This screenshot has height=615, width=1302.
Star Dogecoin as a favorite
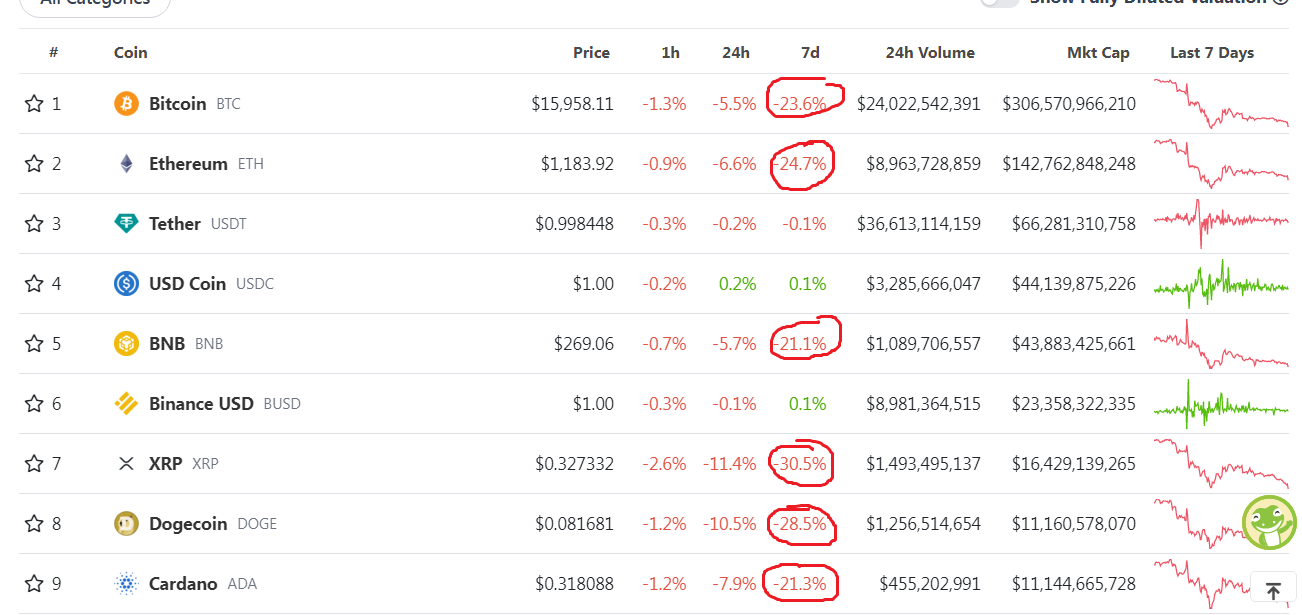coord(34,524)
